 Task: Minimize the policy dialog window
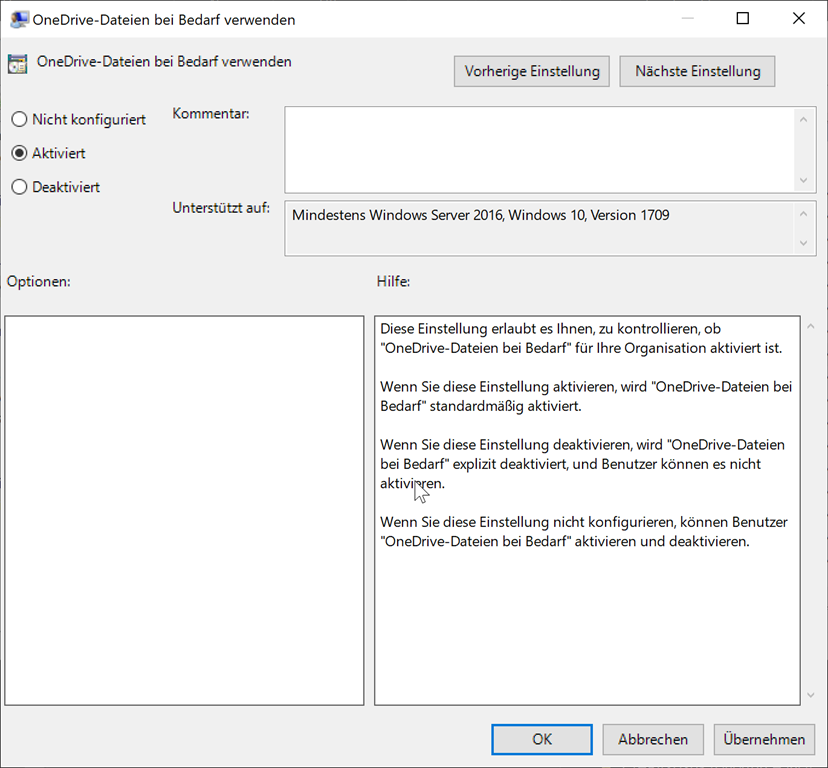[x=687, y=19]
